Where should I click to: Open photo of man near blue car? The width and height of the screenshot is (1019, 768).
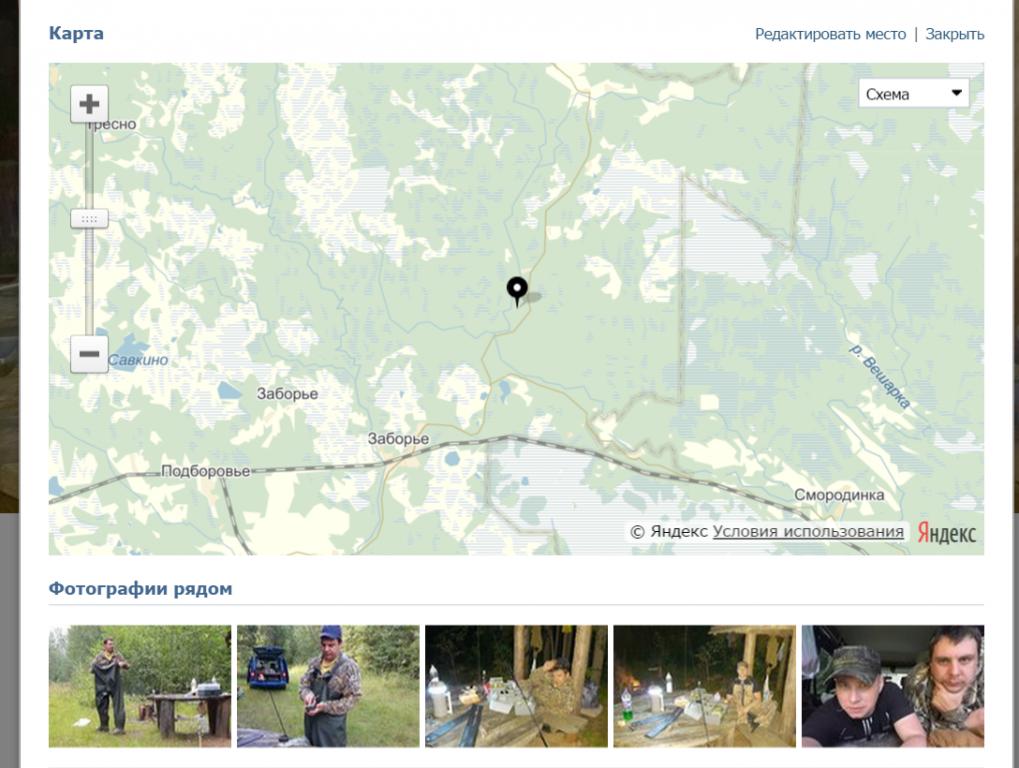(x=328, y=686)
